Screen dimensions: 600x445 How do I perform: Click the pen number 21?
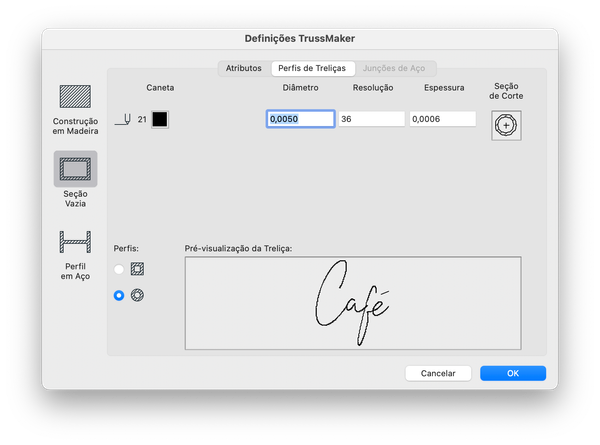(142, 119)
